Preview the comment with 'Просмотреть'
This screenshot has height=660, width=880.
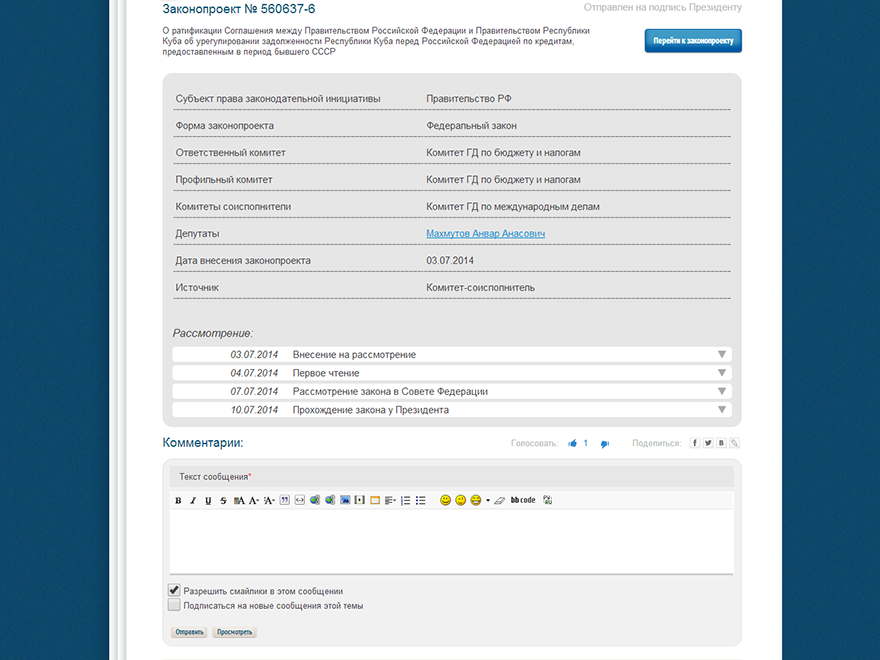[235, 632]
